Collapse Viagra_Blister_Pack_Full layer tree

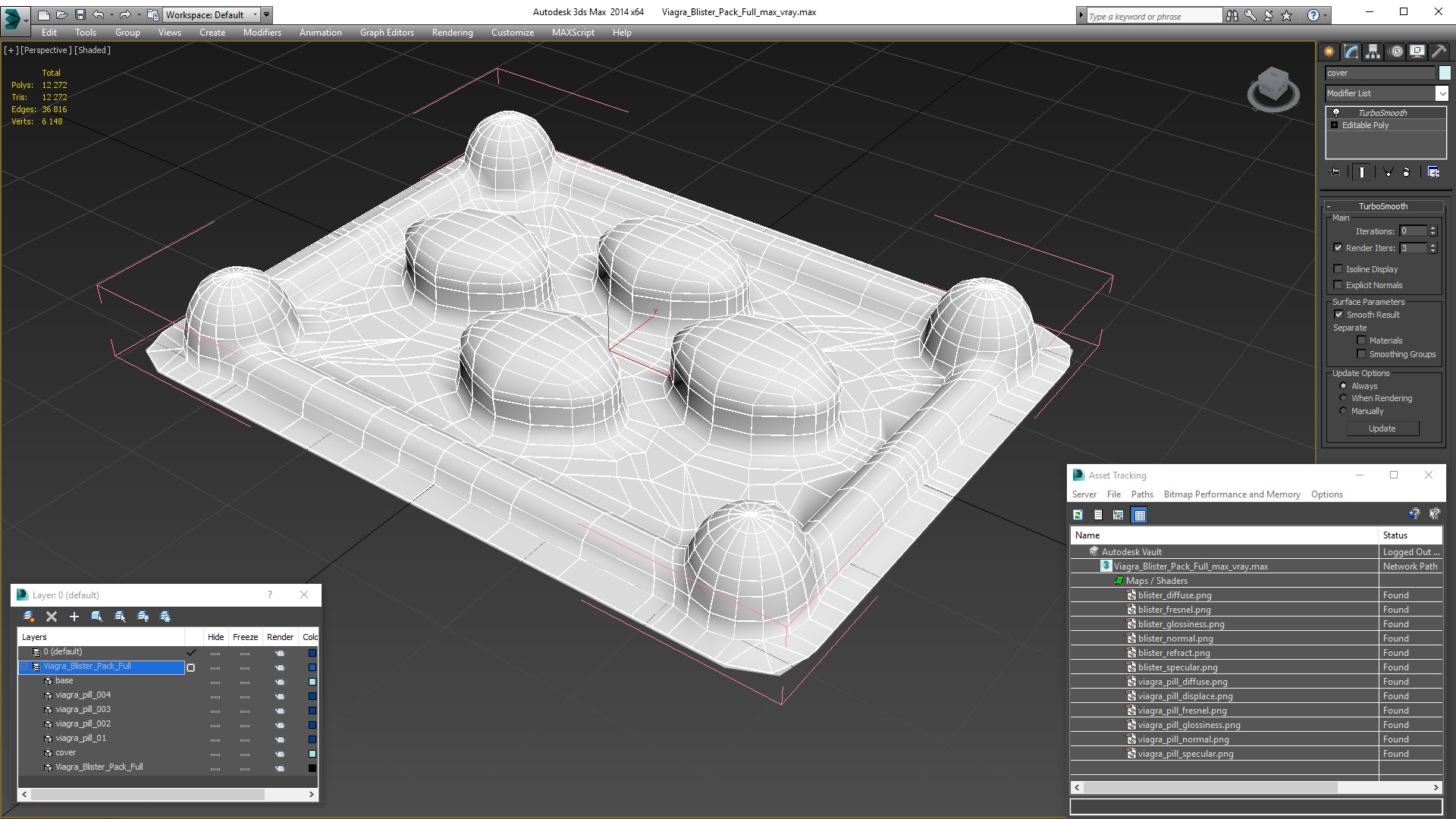pos(24,667)
